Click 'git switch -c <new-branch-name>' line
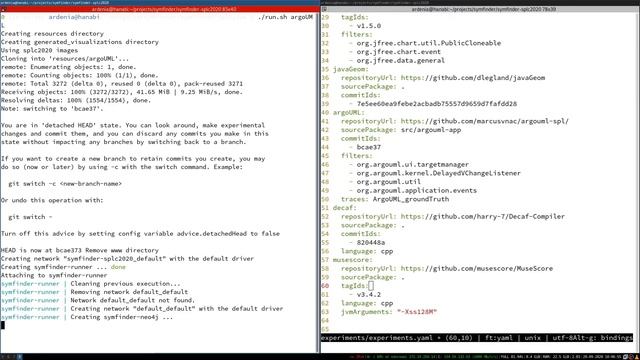 (x=65, y=184)
